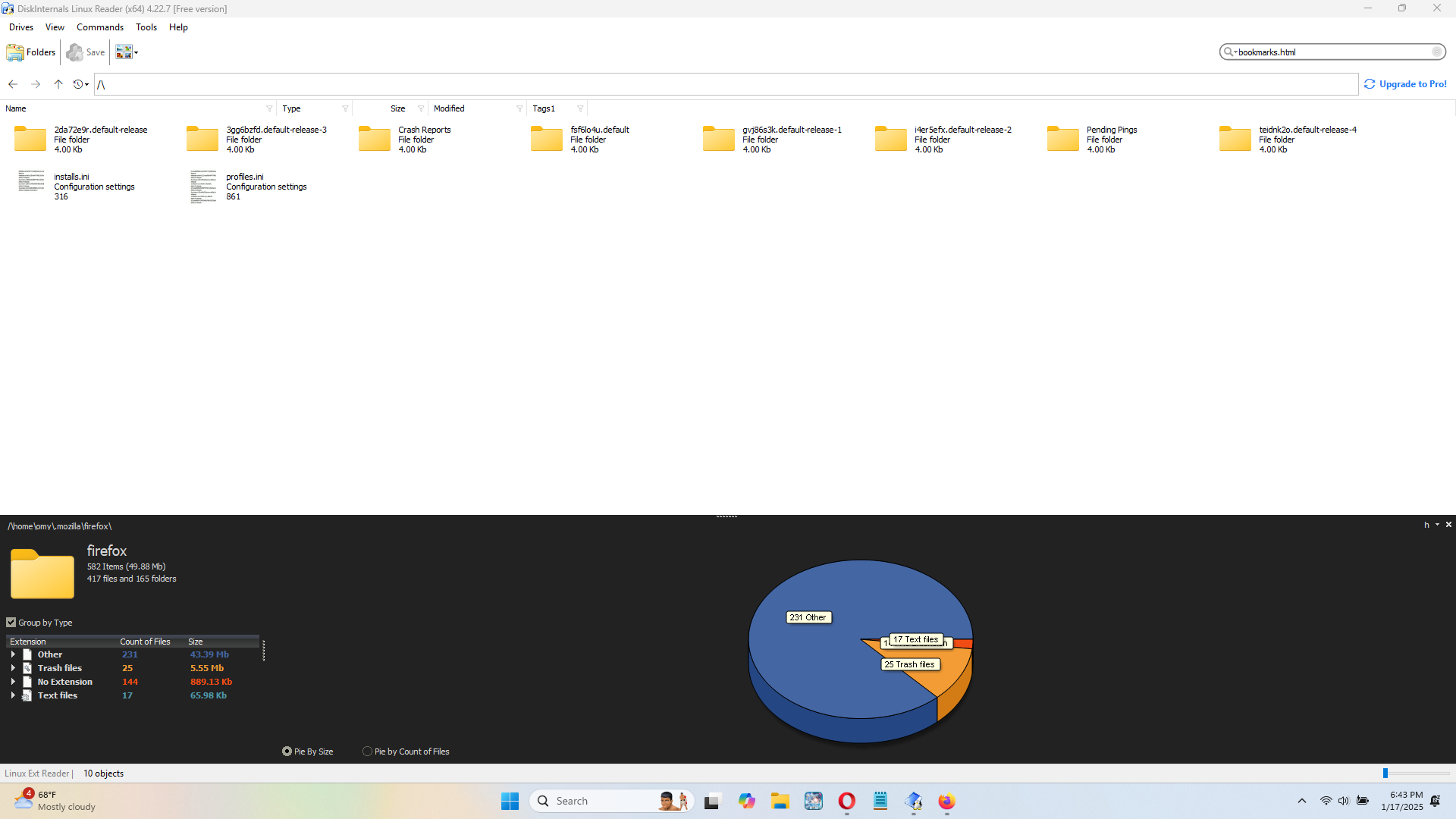Open the Commands menu
The height and width of the screenshot is (819, 1456).
click(99, 27)
